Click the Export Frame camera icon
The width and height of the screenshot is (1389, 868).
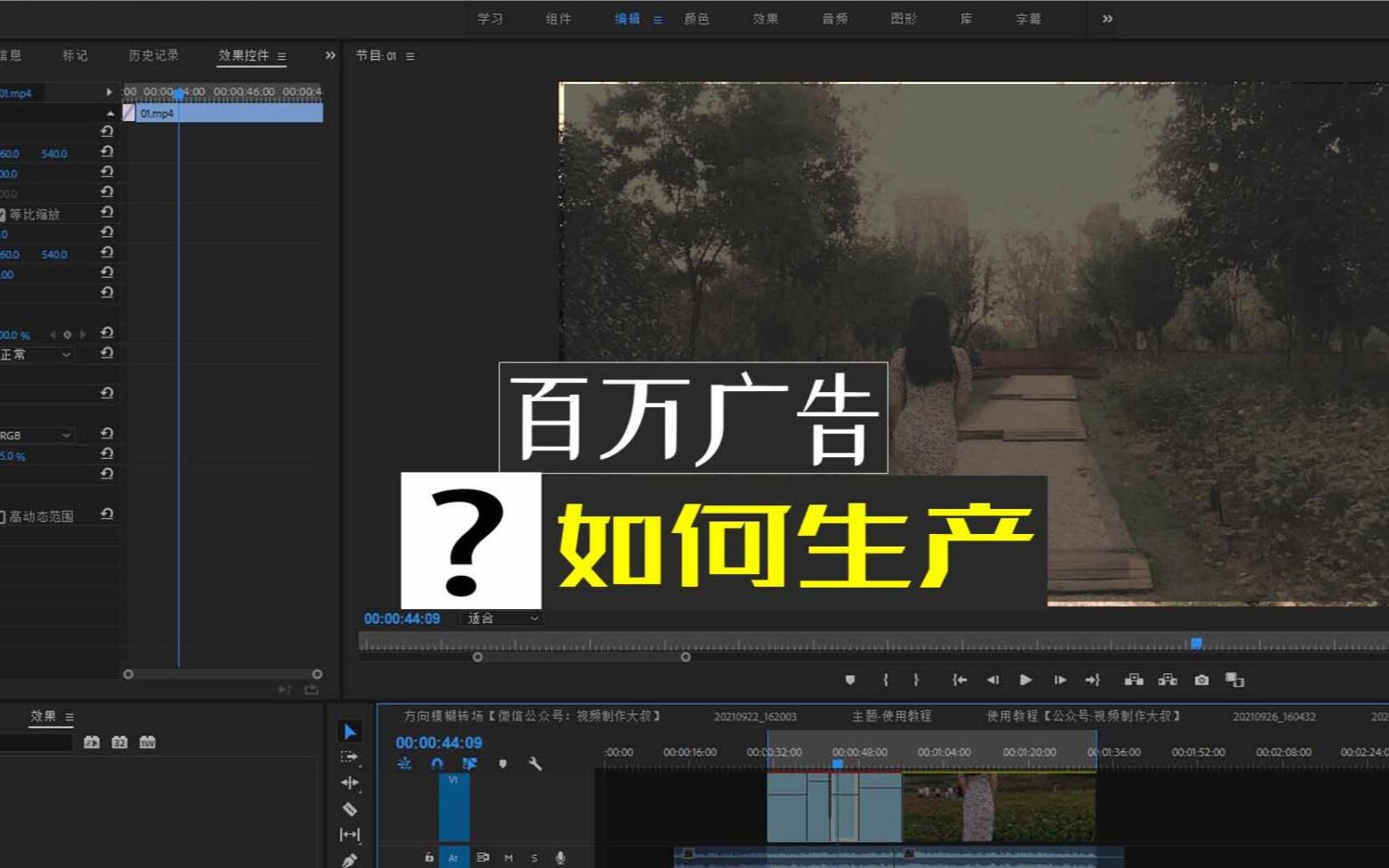point(1201,680)
